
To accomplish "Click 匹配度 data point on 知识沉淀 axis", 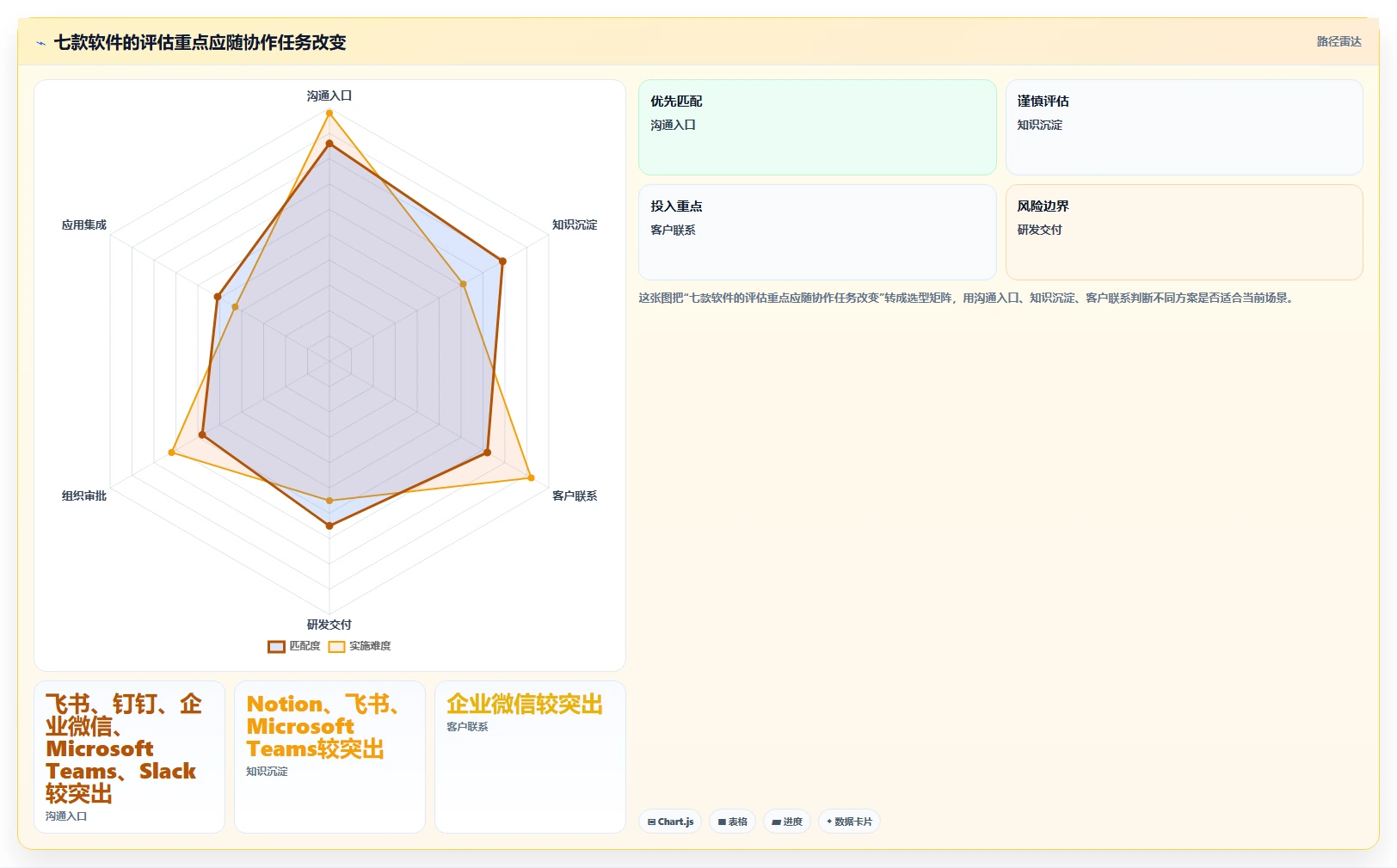I will pos(503,261).
